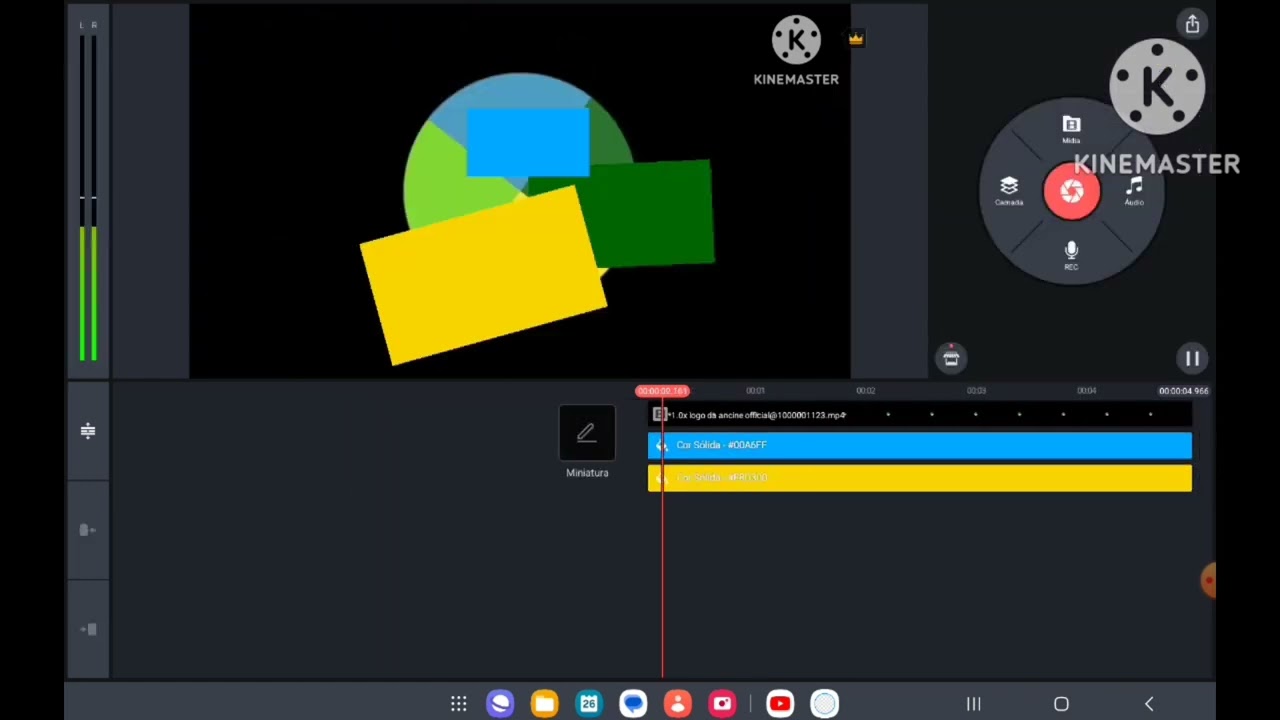1280x720 pixels.
Task: Click the 00:01 ruler mark
Action: [755, 391]
